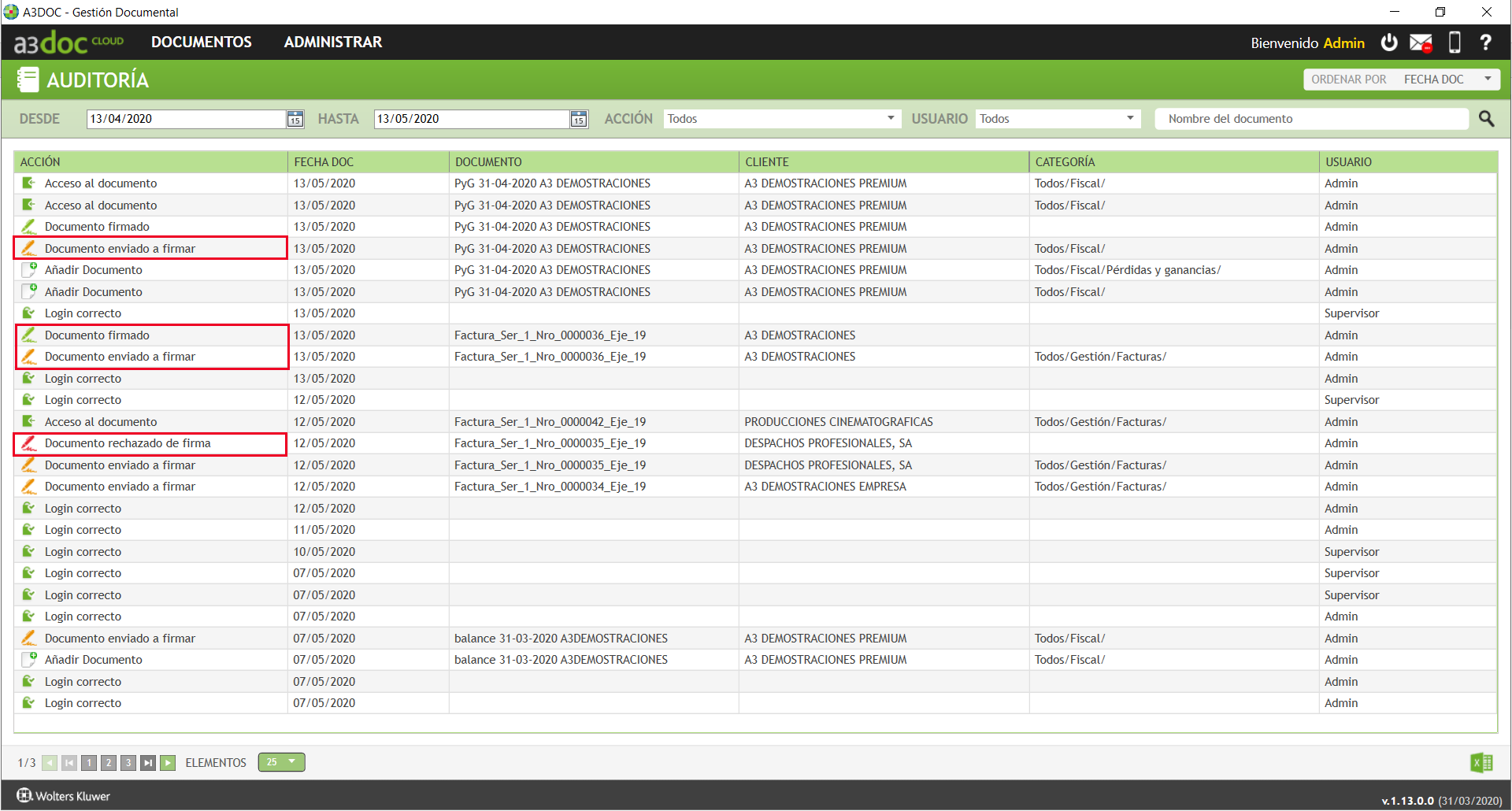Screen dimensions: 1512x811
Task: Click the Documento rechazado de firma icon
Action: click(29, 443)
